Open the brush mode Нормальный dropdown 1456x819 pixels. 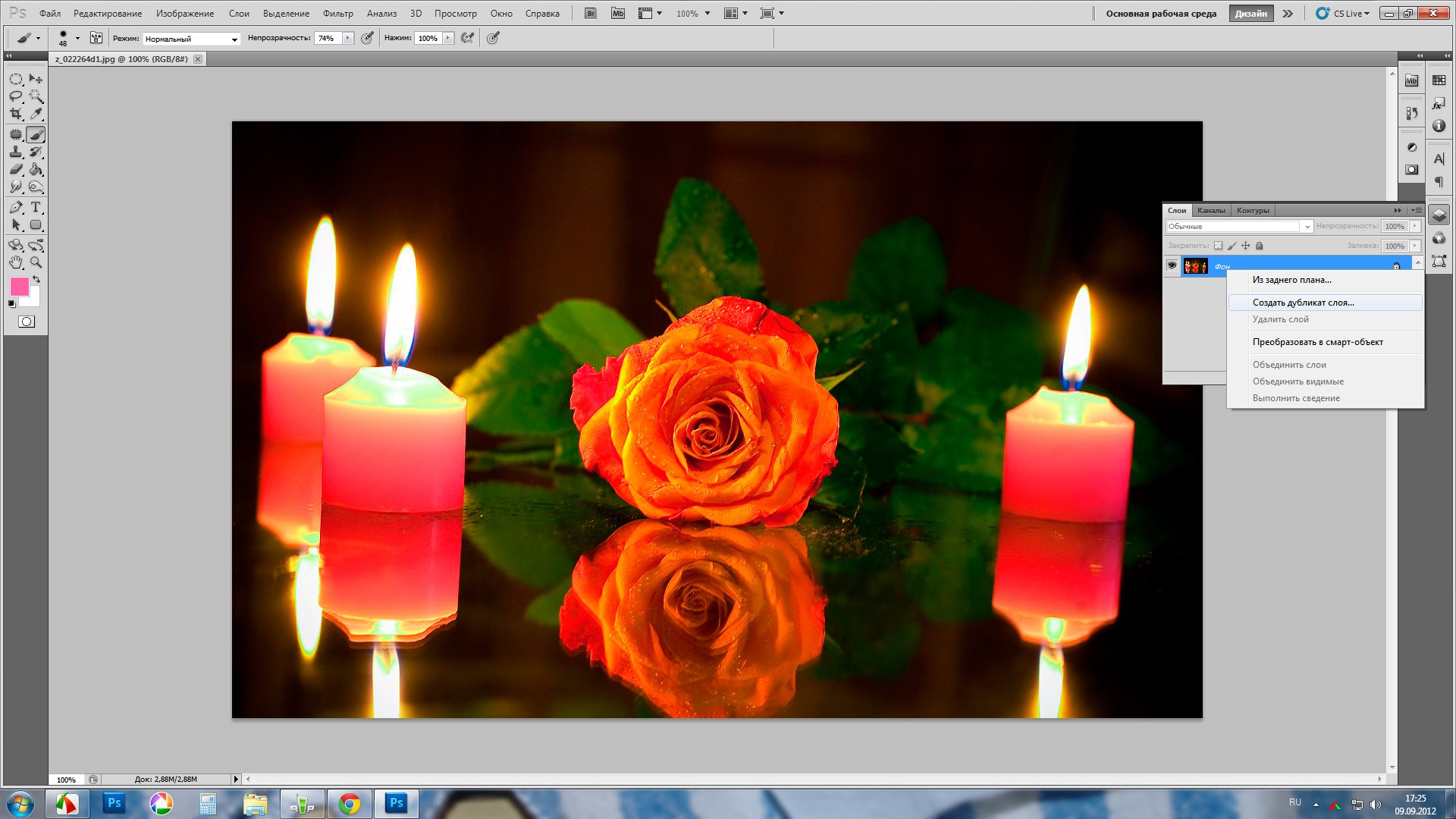pos(192,39)
